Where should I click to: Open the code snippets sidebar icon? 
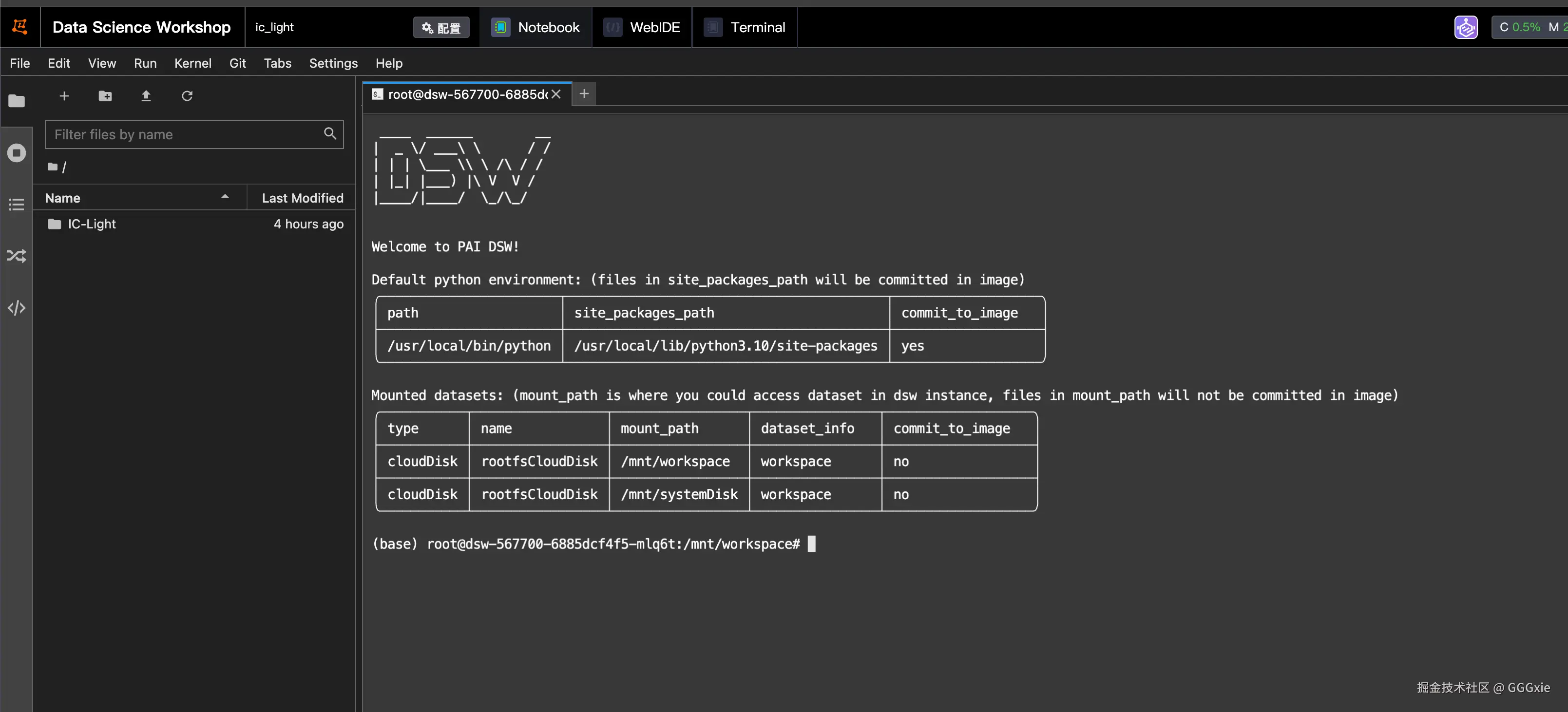[17, 308]
